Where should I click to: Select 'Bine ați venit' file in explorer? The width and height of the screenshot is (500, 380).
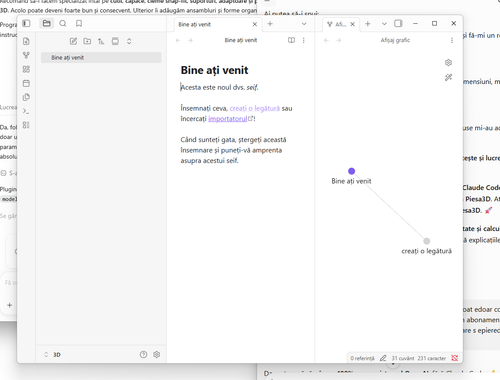tap(101, 57)
